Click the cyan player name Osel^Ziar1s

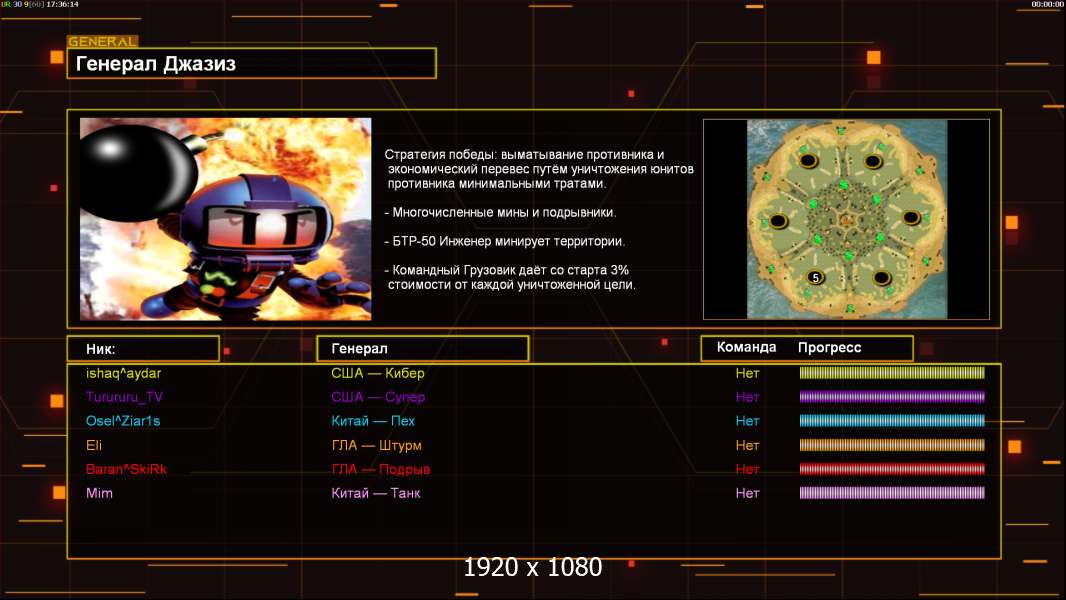(x=123, y=421)
